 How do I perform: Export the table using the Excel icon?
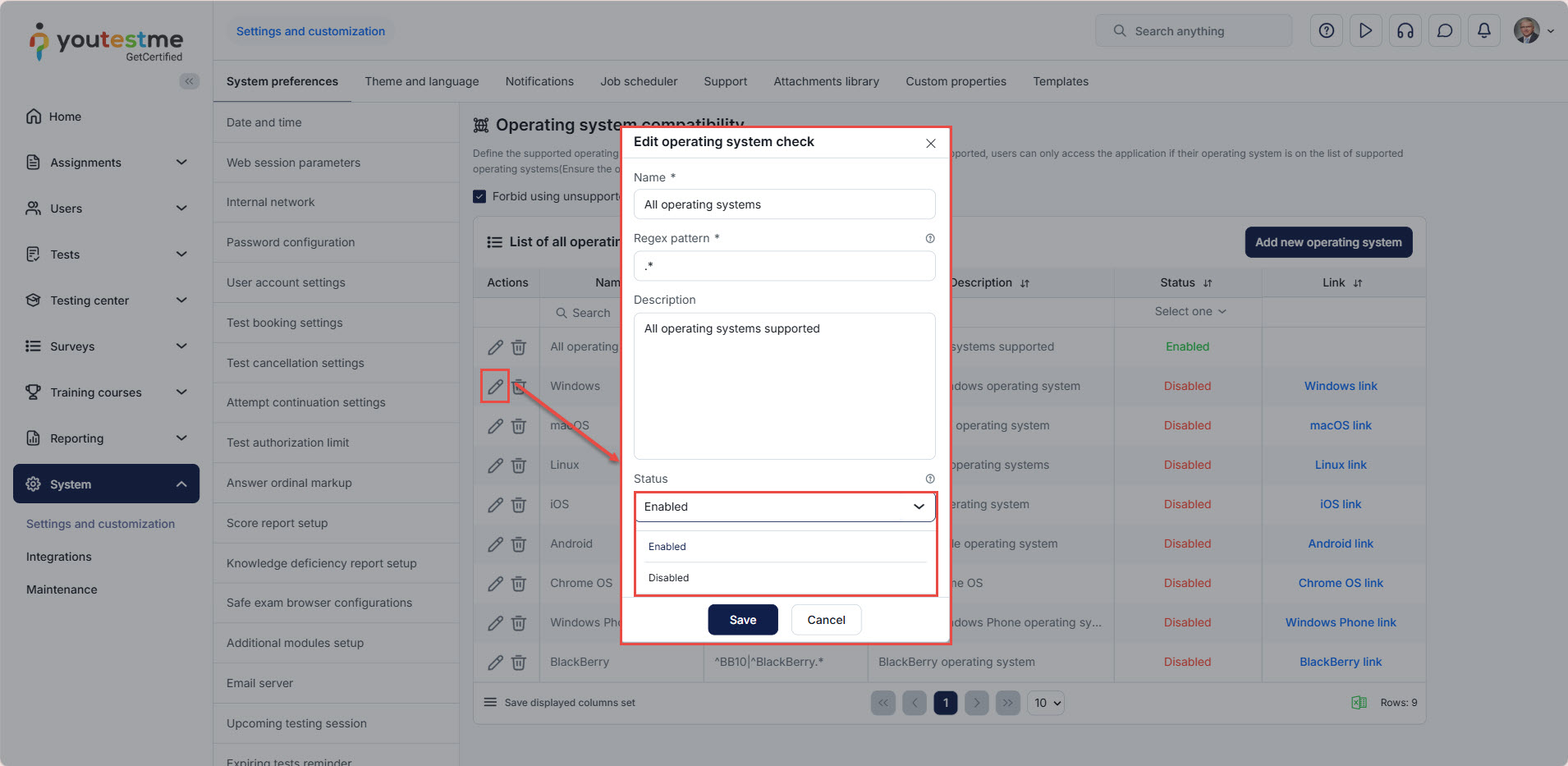point(1359,703)
